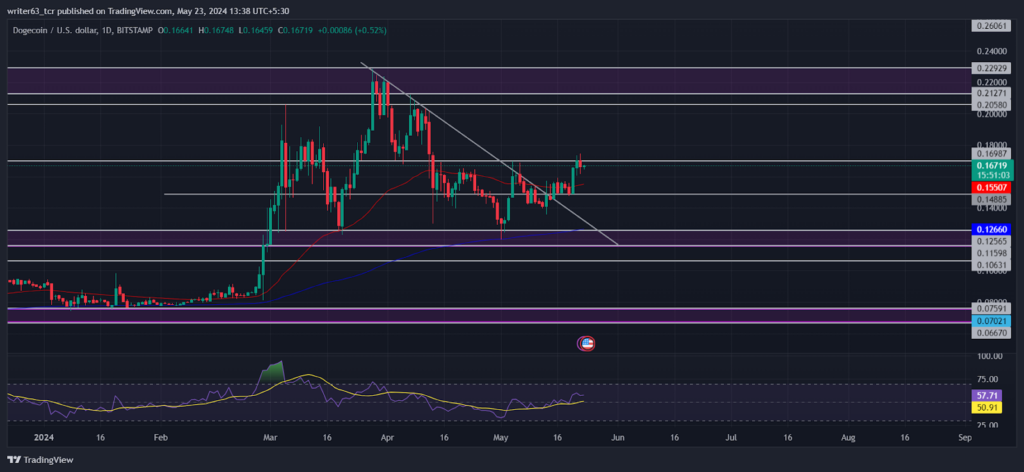Select the 0.26061 price label

[x=991, y=26]
